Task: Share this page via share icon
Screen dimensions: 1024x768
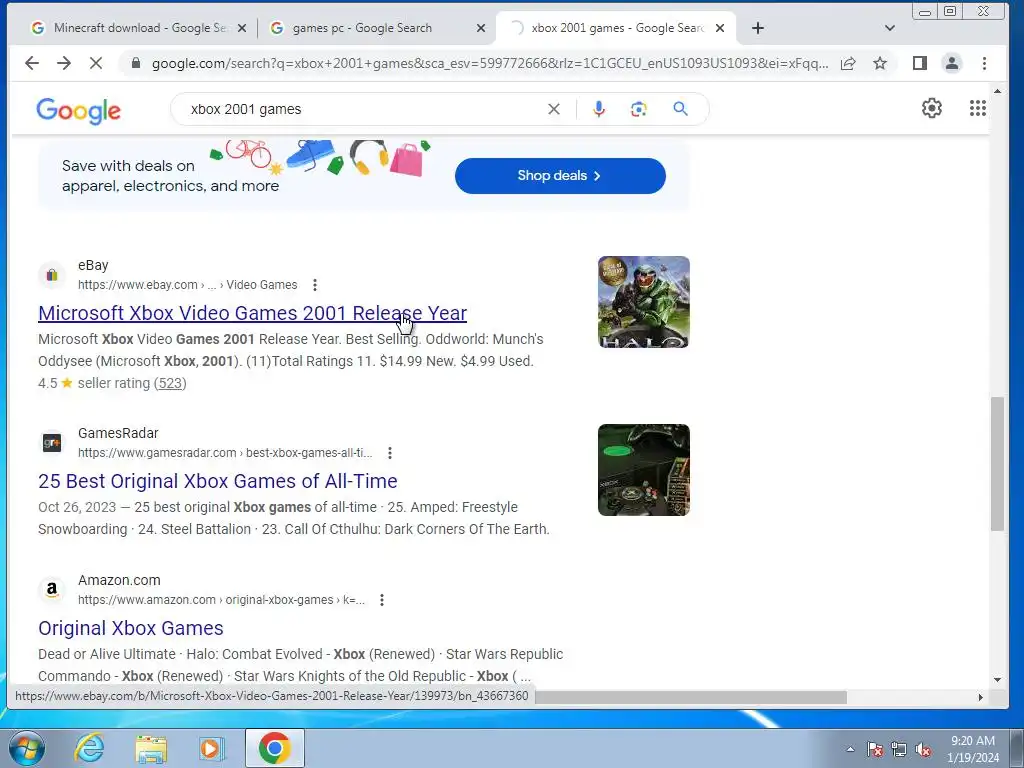Action: click(848, 63)
